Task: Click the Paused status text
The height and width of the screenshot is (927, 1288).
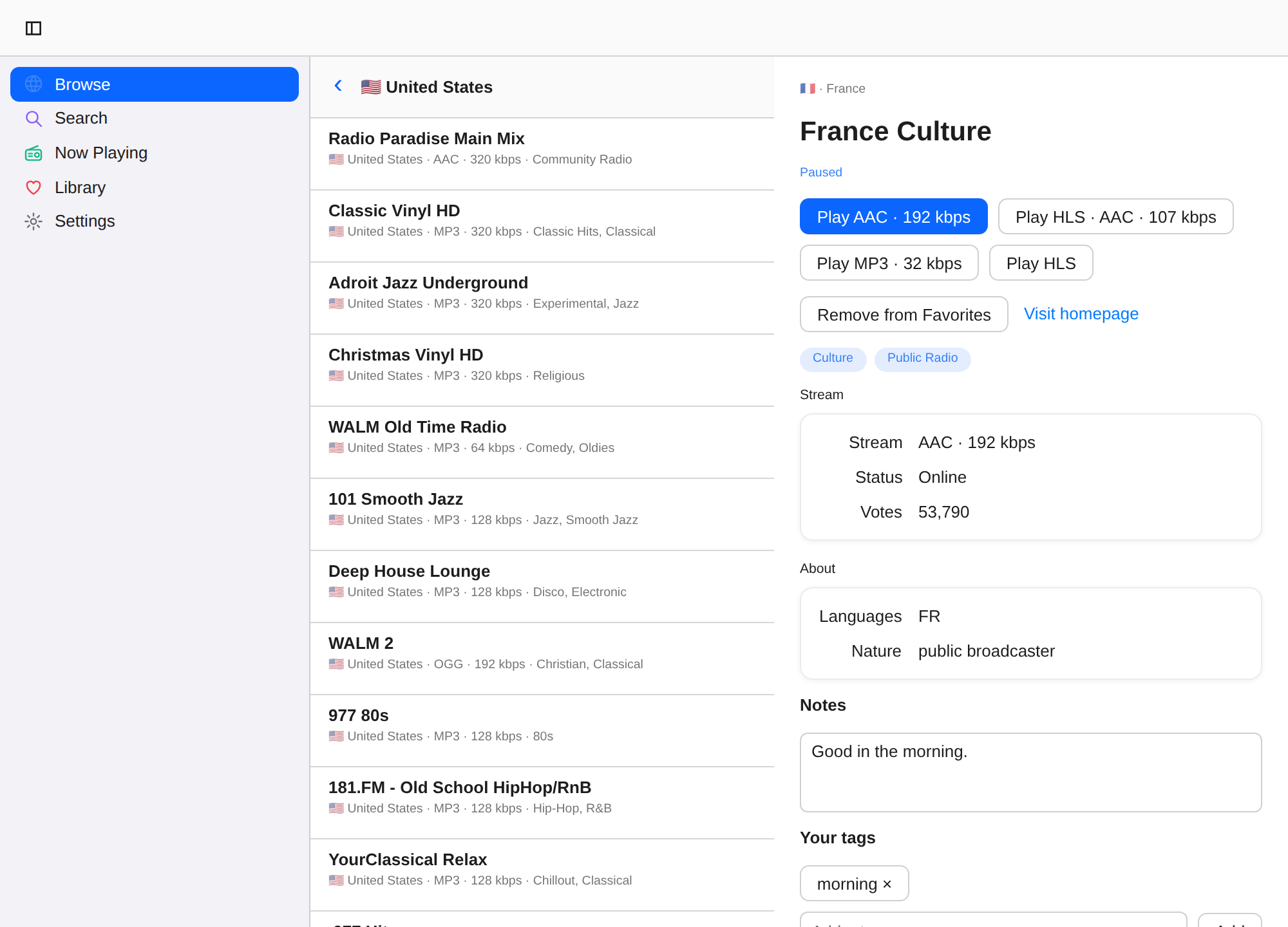Action: point(821,173)
